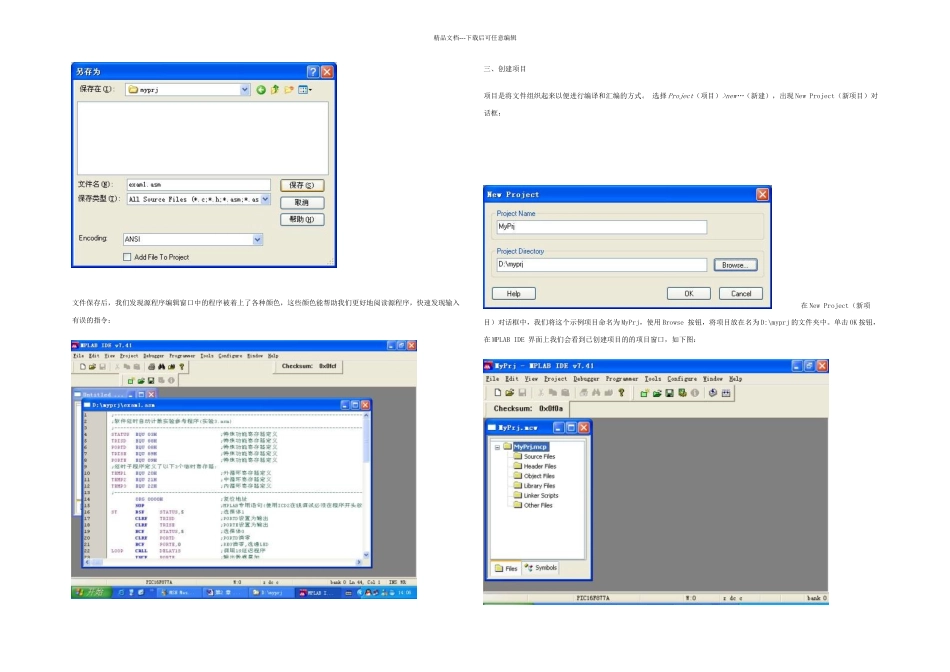950x672 pixels.
Task: Enable the Add File To Project checkbox
Action: [x=127, y=257]
